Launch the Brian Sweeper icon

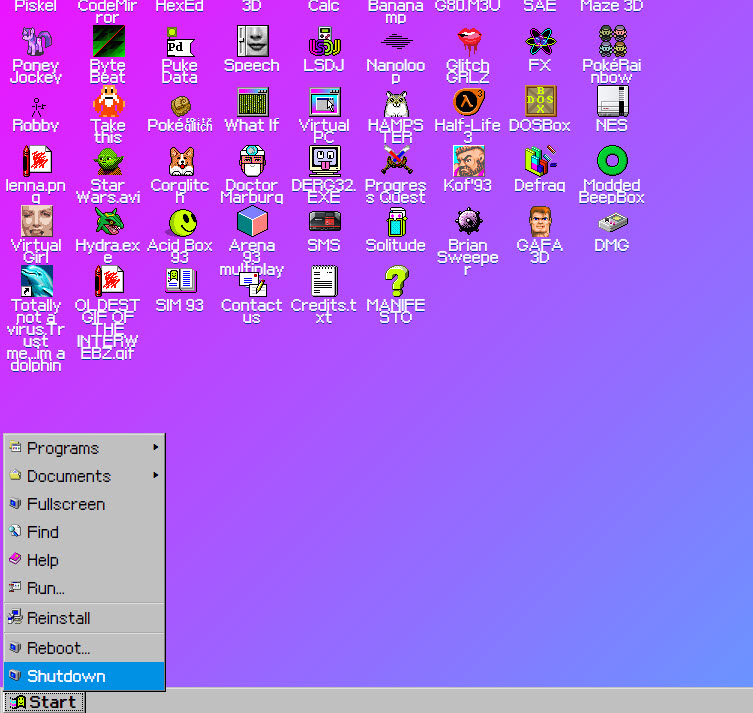467,223
